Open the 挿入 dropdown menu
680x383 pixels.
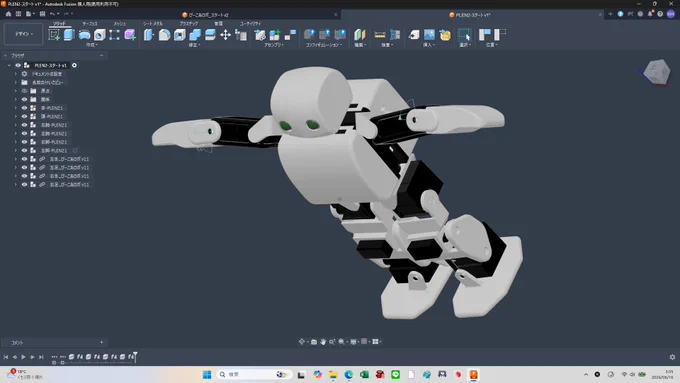coord(428,45)
